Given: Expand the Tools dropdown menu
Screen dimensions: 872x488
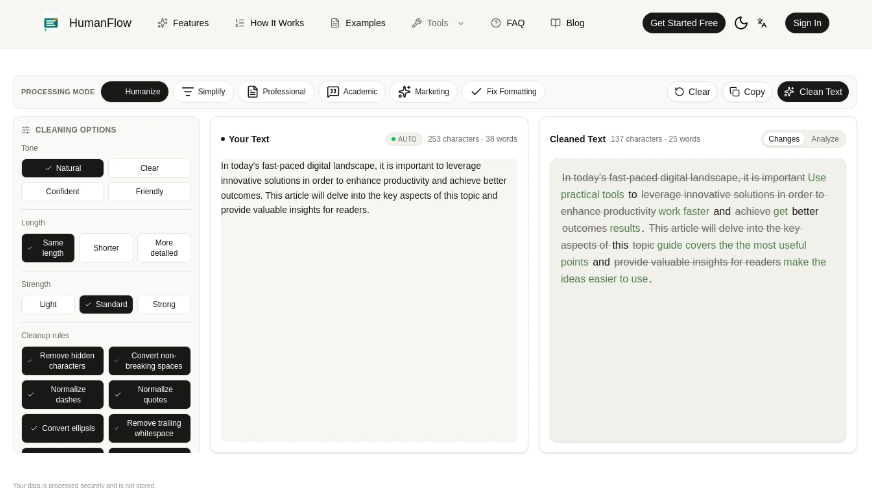Looking at the screenshot, I should [438, 23].
